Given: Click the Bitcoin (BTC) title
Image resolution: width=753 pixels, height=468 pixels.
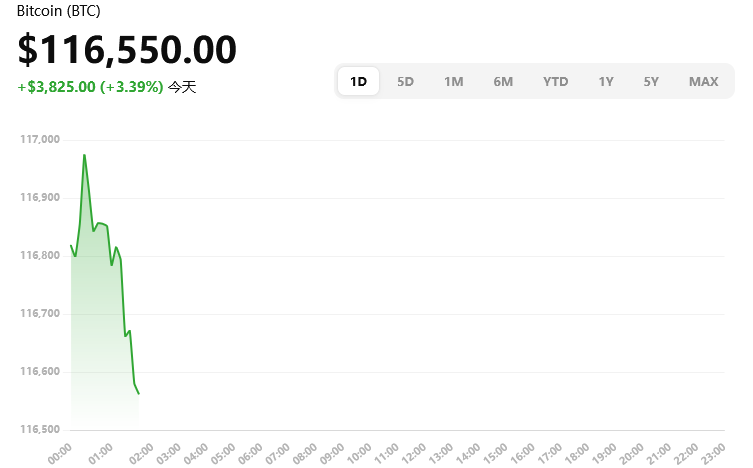Looking at the screenshot, I should 59,10.
